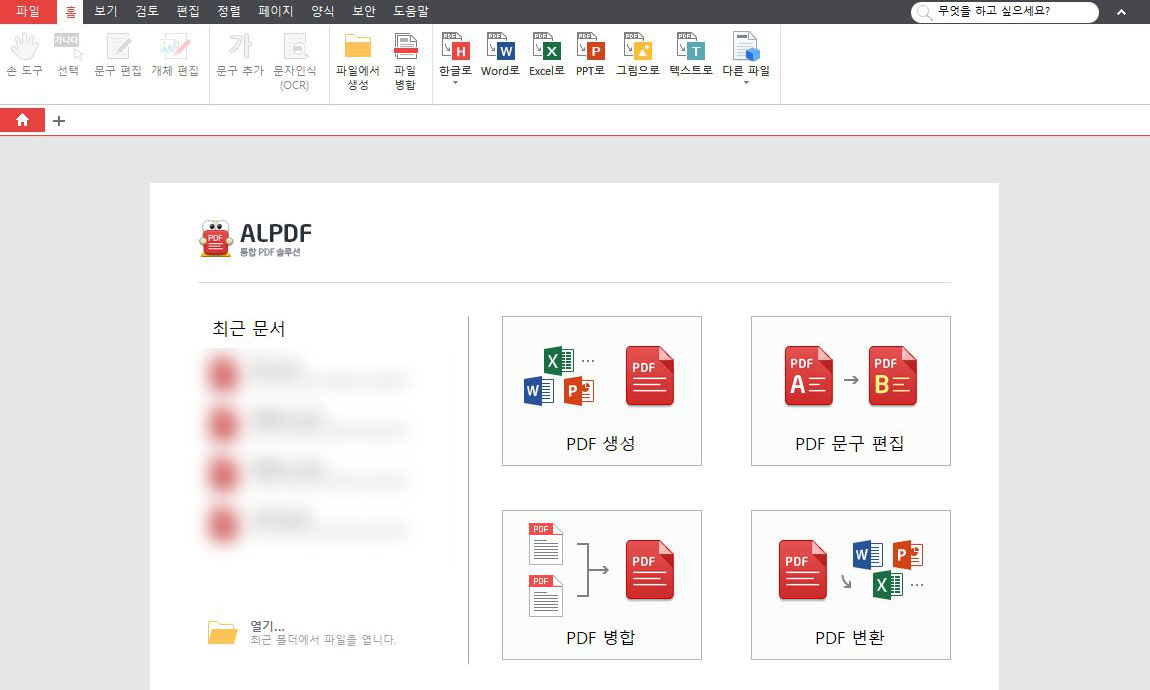Open the PDF 생성 card
This screenshot has width=1150, height=690.
pos(601,391)
